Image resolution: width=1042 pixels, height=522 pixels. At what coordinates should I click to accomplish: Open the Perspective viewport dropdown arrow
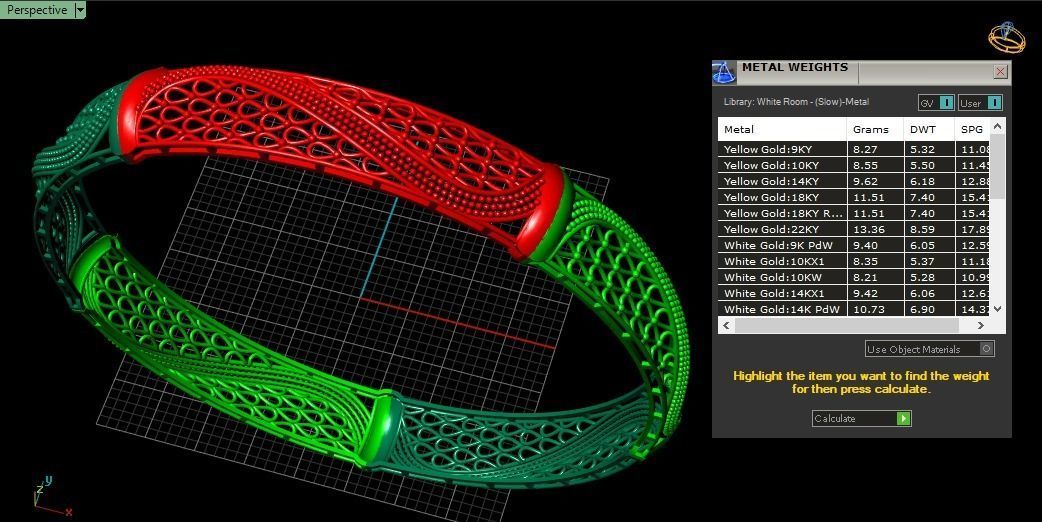80,10
